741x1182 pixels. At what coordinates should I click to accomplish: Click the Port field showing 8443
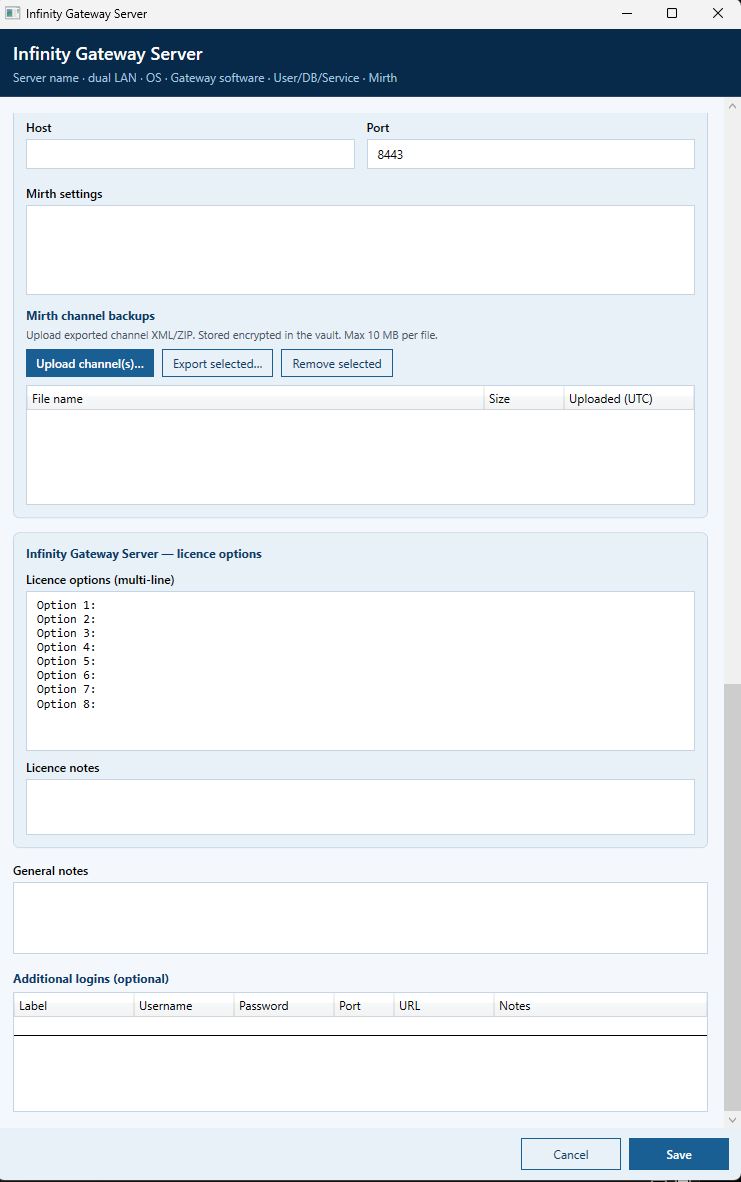click(x=530, y=154)
